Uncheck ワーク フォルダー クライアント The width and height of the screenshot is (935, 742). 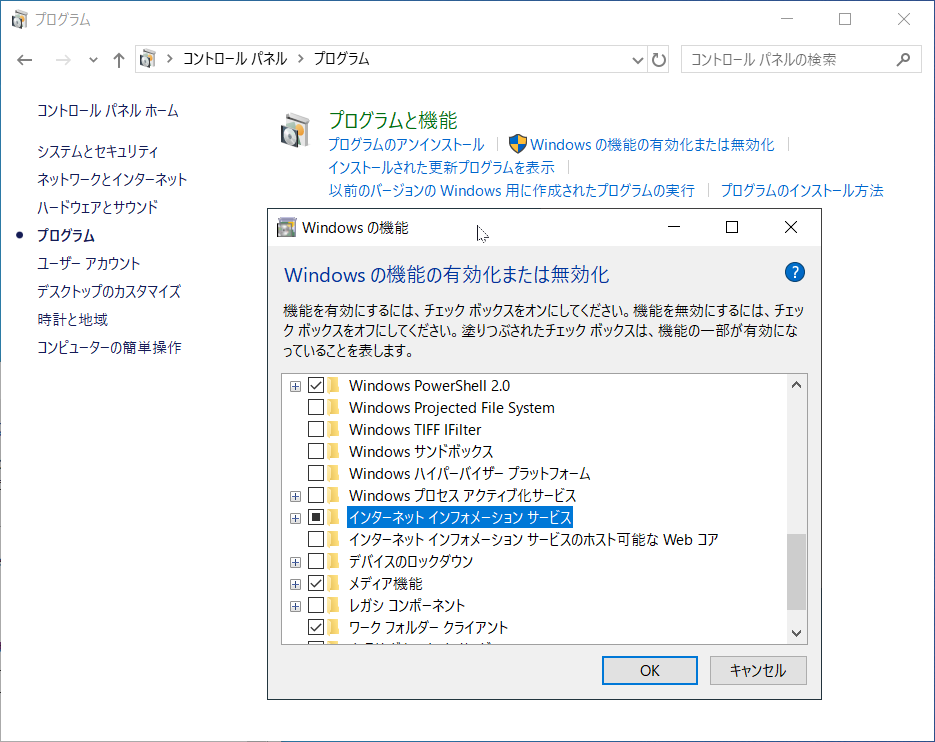(315, 627)
